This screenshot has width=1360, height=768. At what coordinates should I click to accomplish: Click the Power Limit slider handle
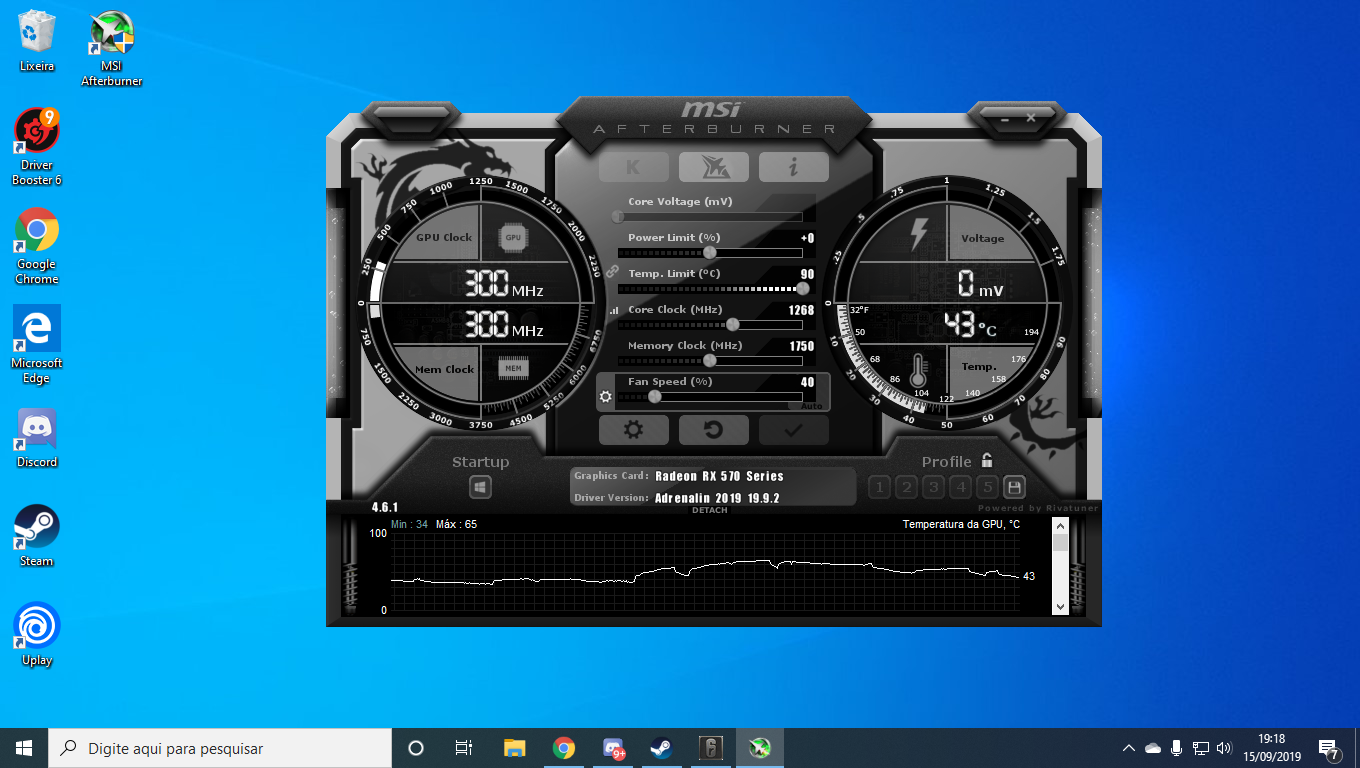pyautogui.click(x=710, y=252)
